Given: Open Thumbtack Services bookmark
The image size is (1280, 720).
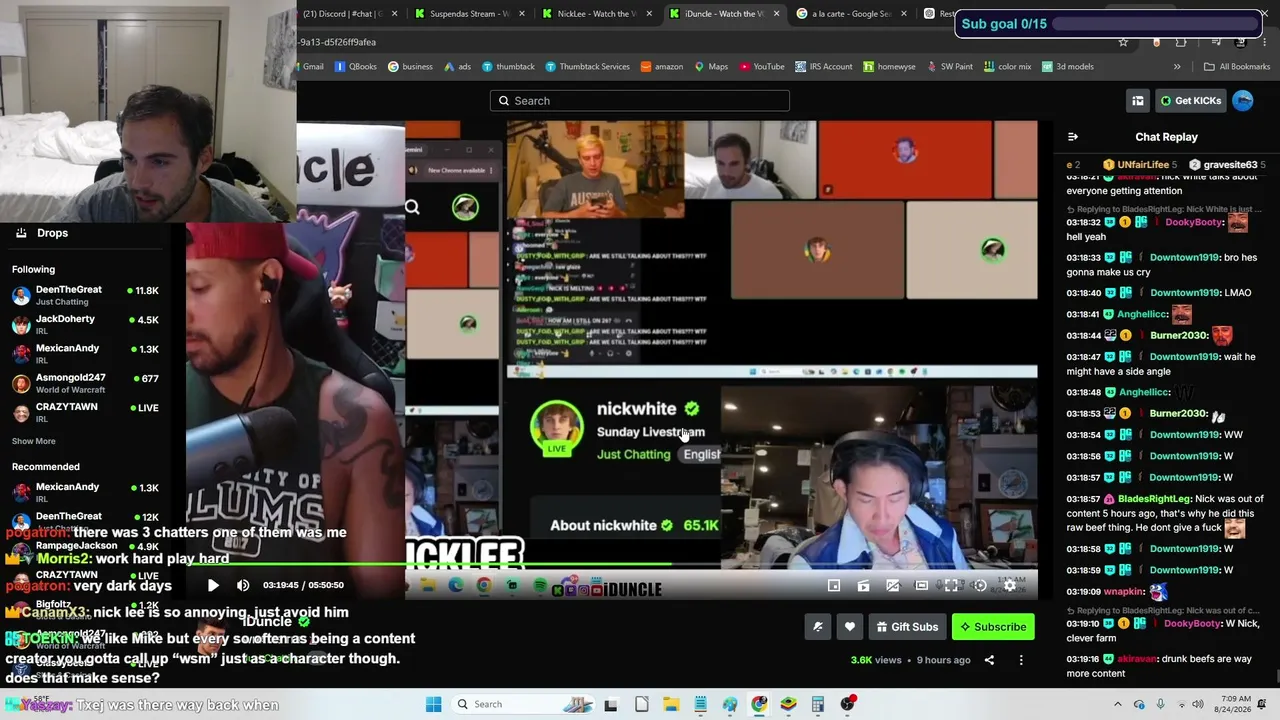Looking at the screenshot, I should point(587,67).
